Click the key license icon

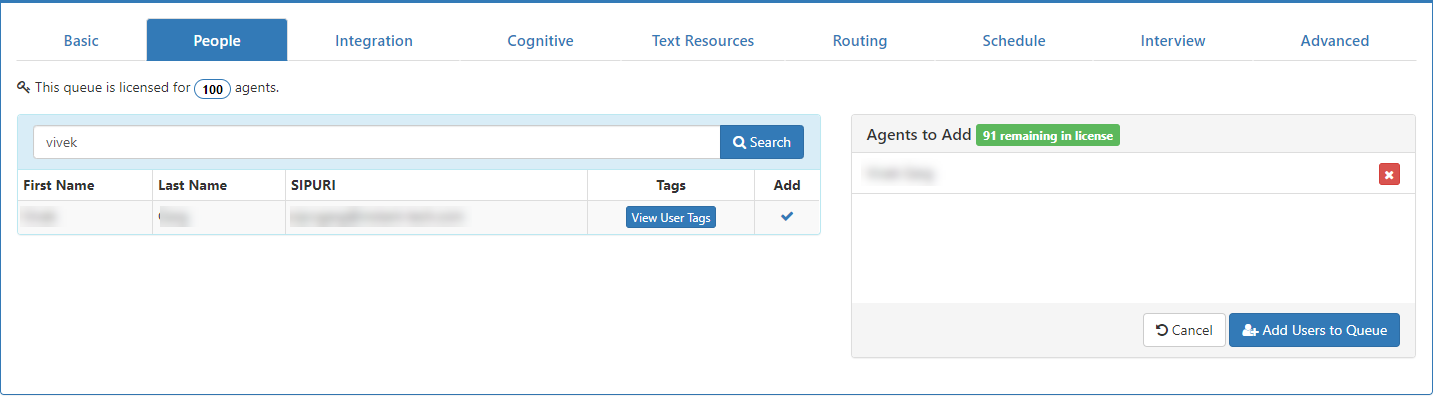24,87
